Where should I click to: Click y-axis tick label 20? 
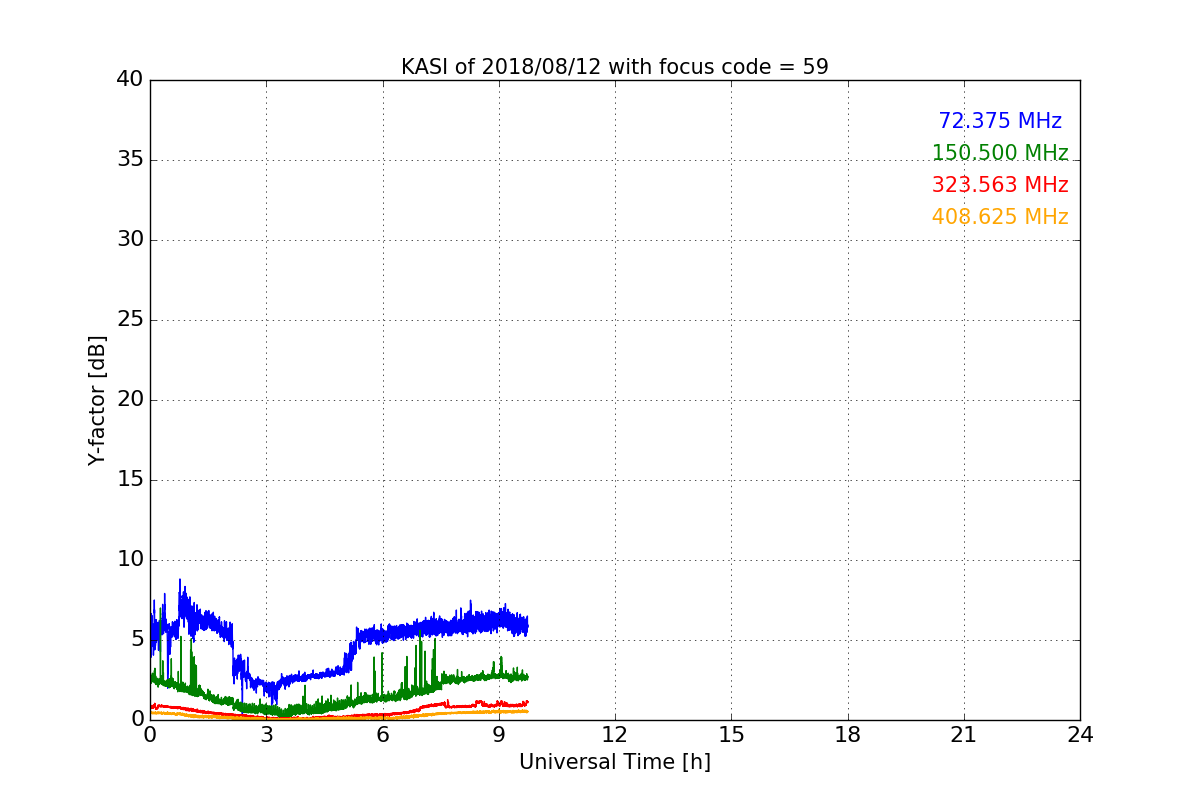pyautogui.click(x=130, y=400)
